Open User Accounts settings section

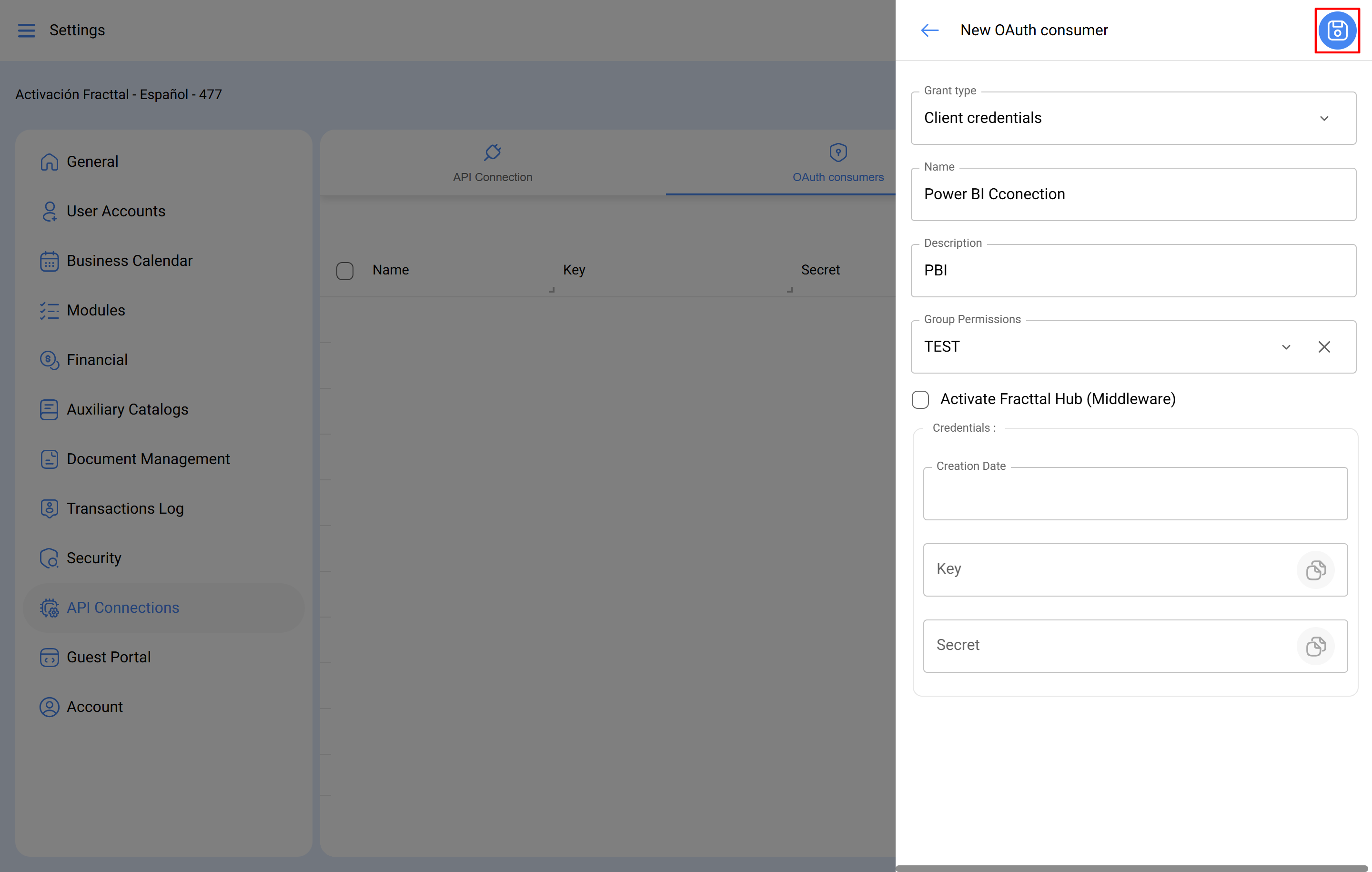tap(116, 211)
